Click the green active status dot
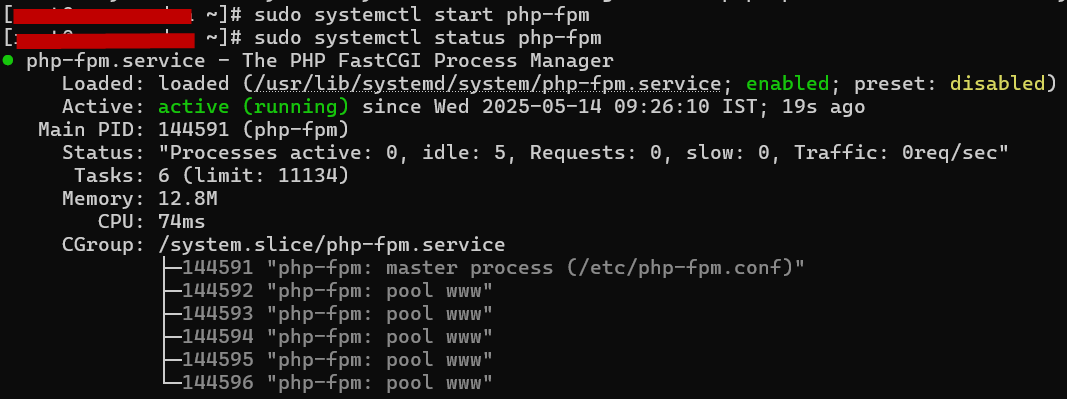This screenshot has width=1067, height=399. [7, 61]
